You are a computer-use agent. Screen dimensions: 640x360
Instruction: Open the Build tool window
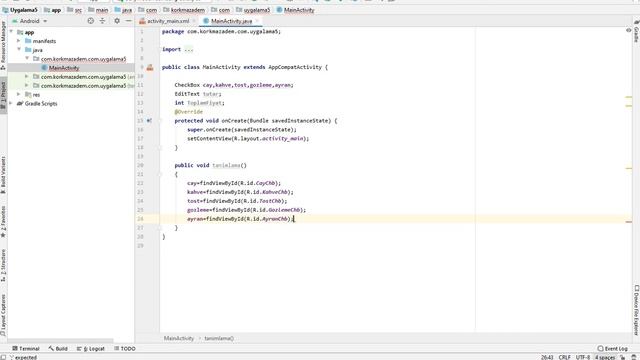click(58, 349)
